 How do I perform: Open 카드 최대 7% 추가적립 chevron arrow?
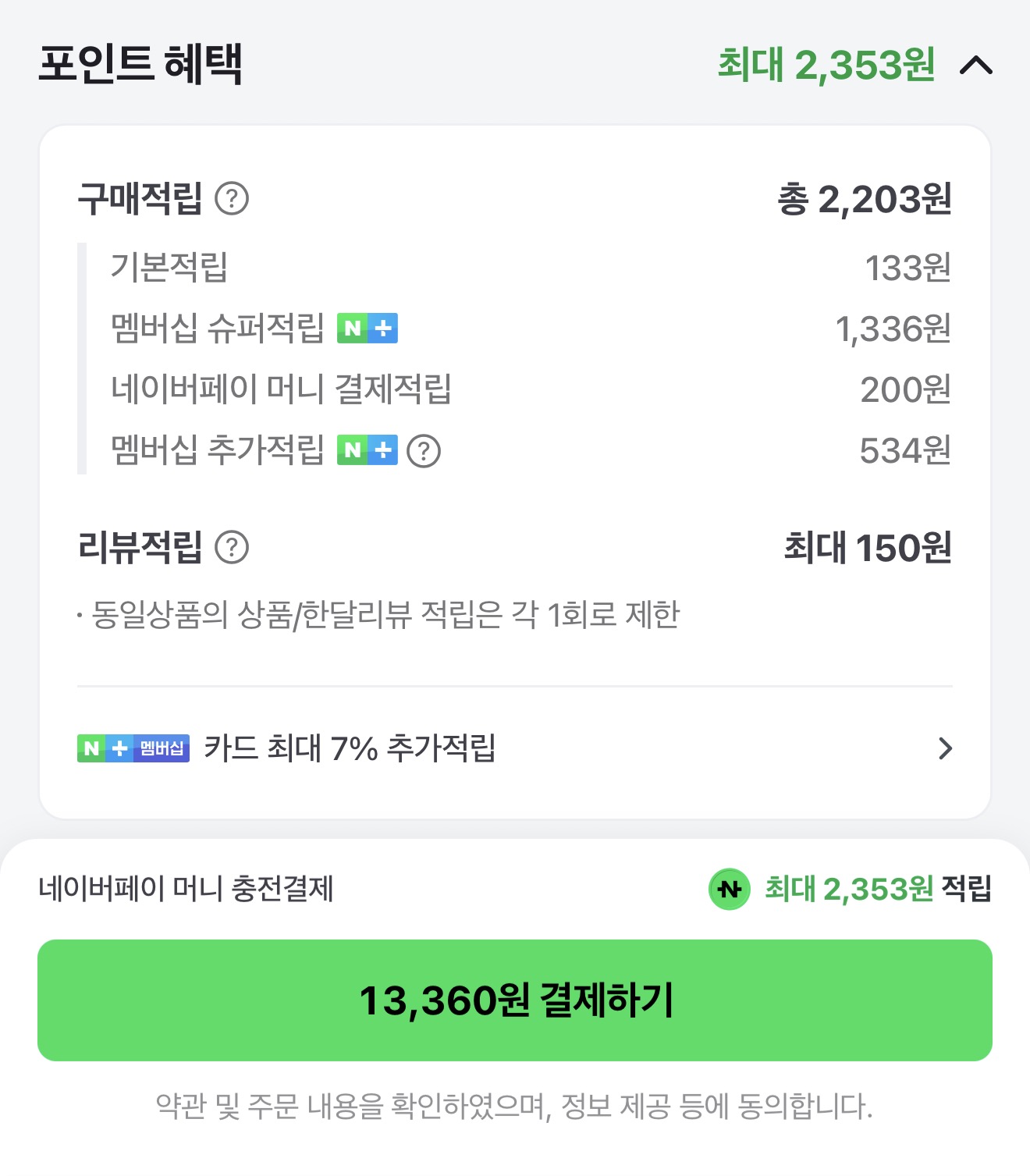click(x=945, y=748)
